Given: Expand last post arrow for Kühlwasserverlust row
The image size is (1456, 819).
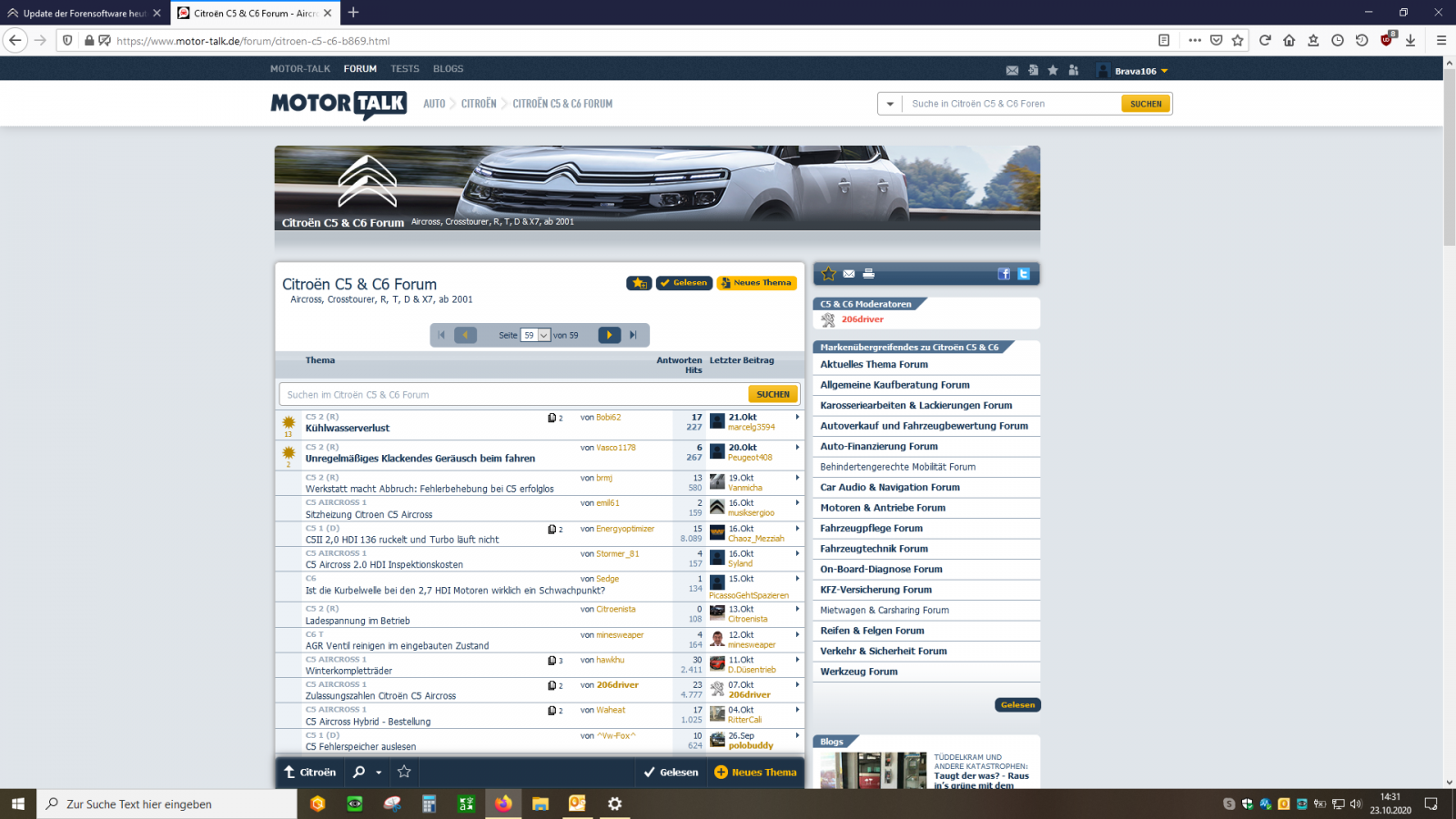Looking at the screenshot, I should point(797,417).
